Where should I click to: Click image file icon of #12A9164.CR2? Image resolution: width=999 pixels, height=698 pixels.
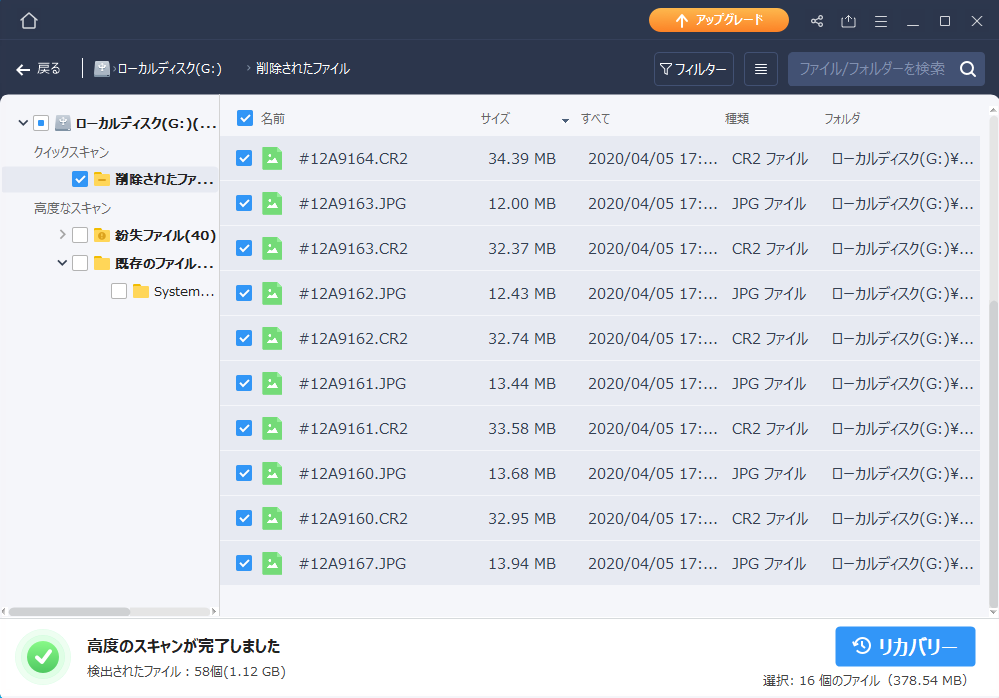coord(272,158)
